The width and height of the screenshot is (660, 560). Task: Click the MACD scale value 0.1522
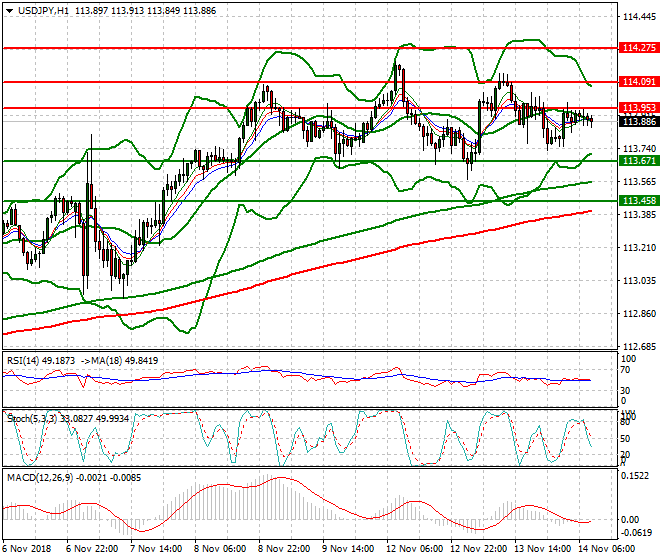635,476
